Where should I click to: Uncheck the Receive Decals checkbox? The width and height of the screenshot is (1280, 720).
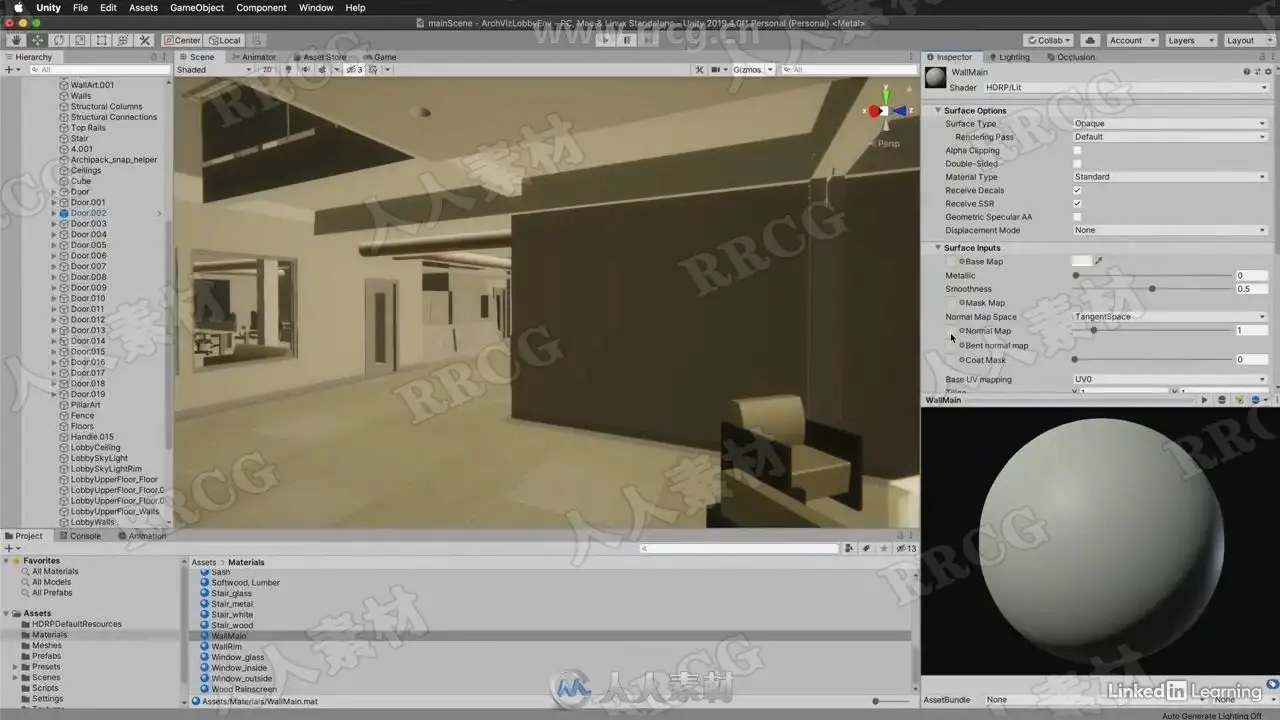1077,190
